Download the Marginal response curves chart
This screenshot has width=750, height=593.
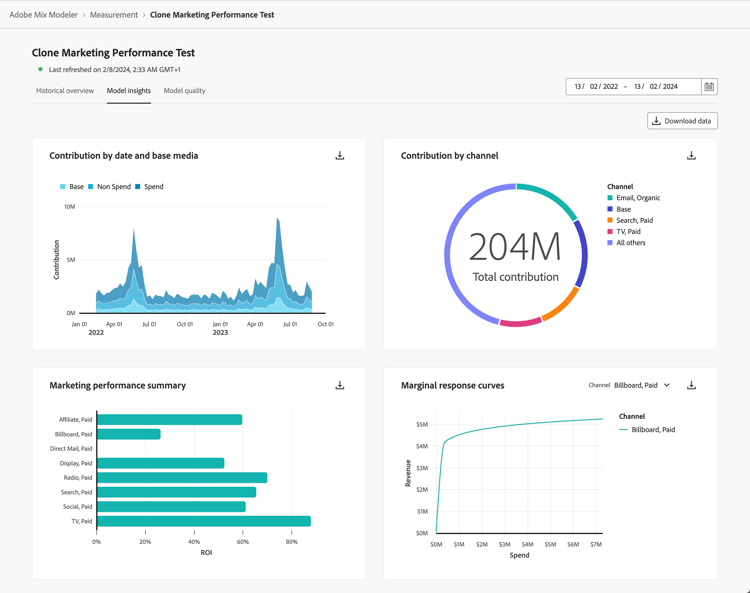pos(691,385)
